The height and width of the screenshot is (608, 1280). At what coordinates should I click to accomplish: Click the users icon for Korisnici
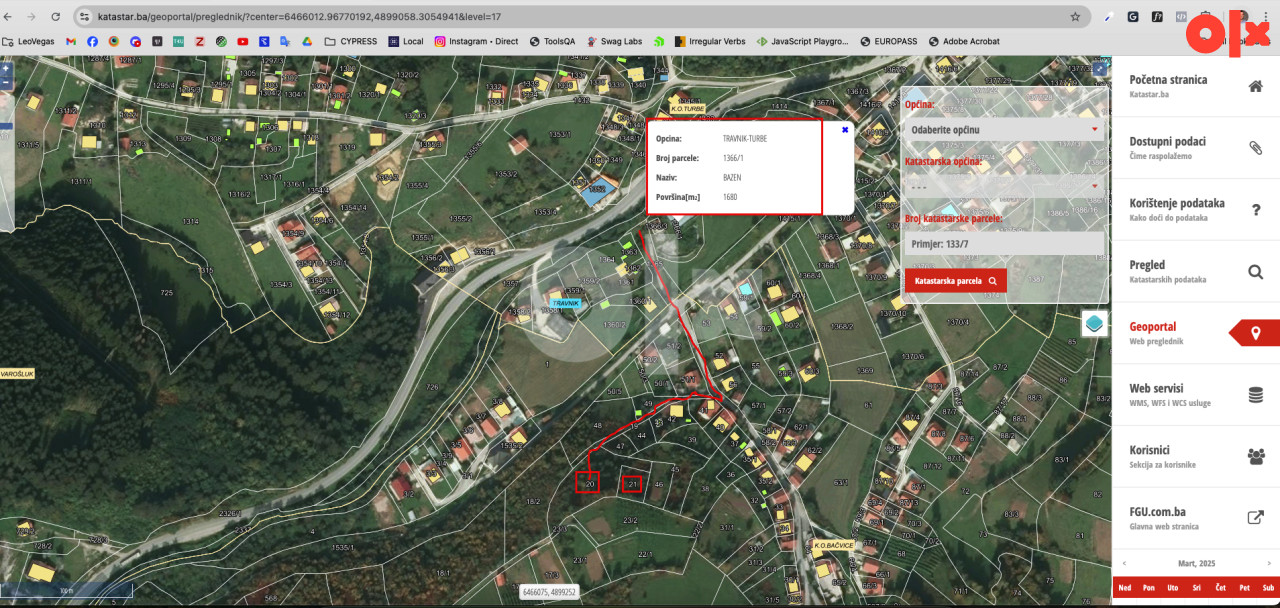[1255, 457]
